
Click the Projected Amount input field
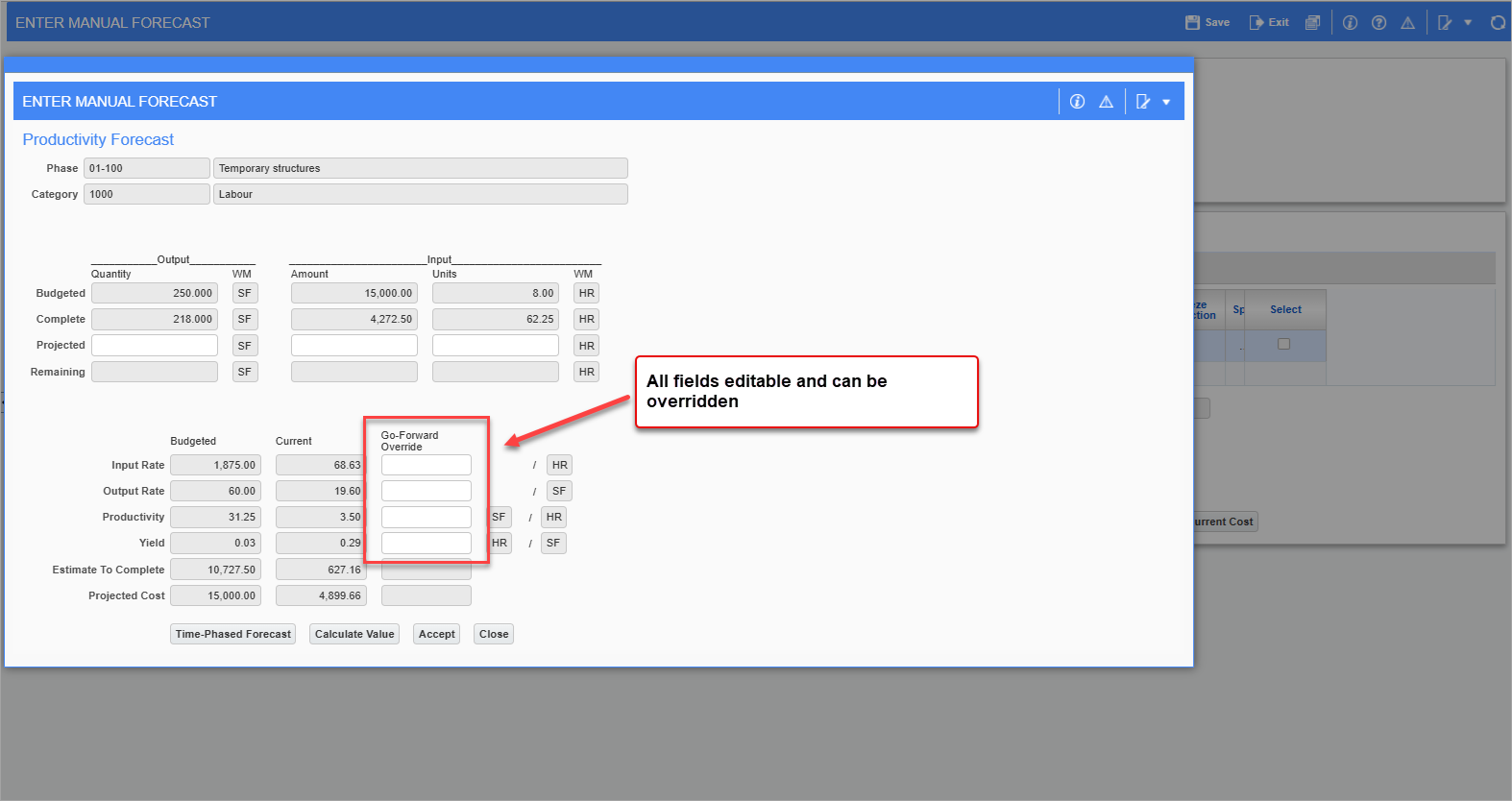[x=354, y=345]
